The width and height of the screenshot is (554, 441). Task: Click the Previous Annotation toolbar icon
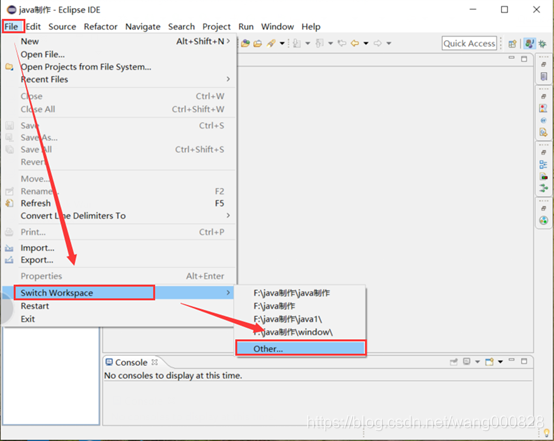point(319,43)
